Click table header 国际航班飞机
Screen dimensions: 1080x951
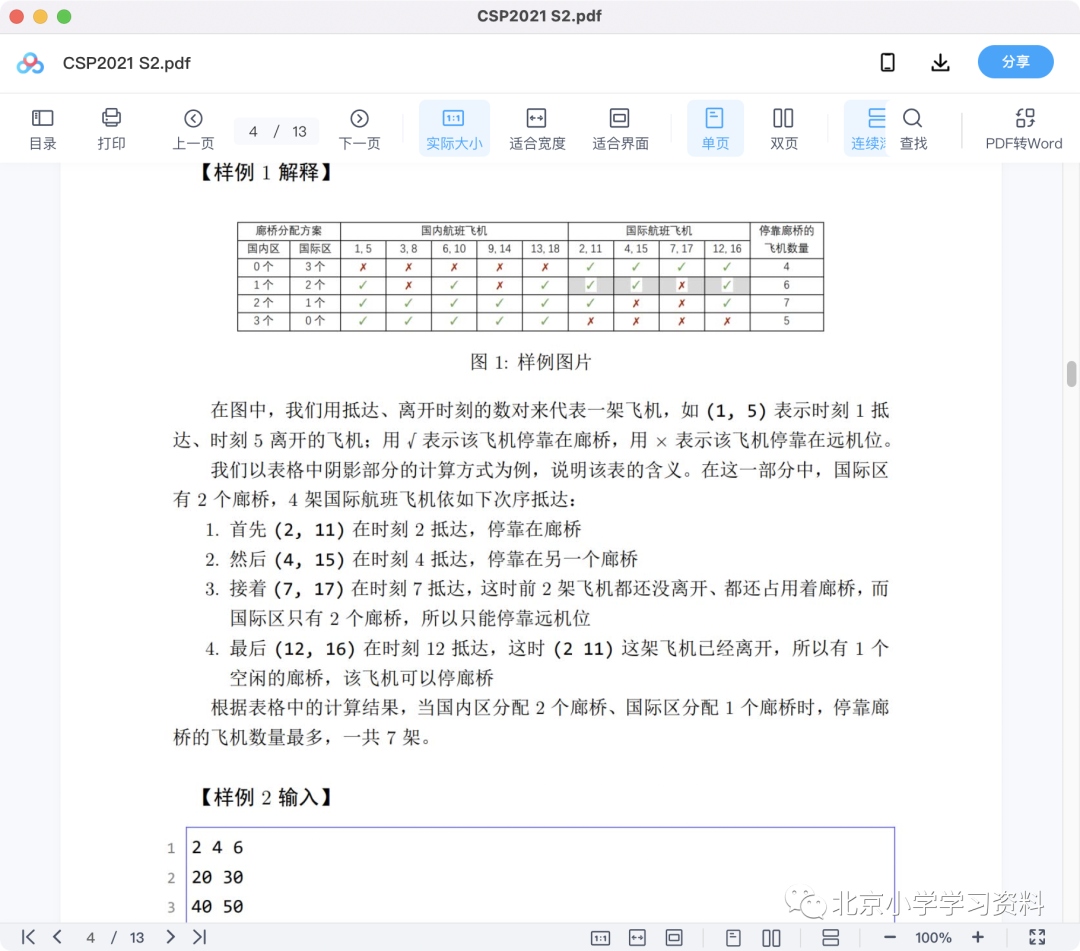[x=658, y=230]
